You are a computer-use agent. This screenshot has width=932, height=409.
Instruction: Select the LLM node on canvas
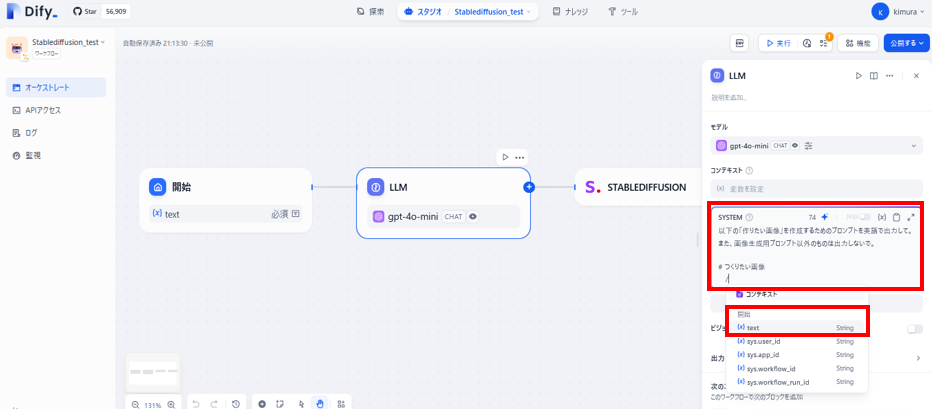click(x=443, y=203)
